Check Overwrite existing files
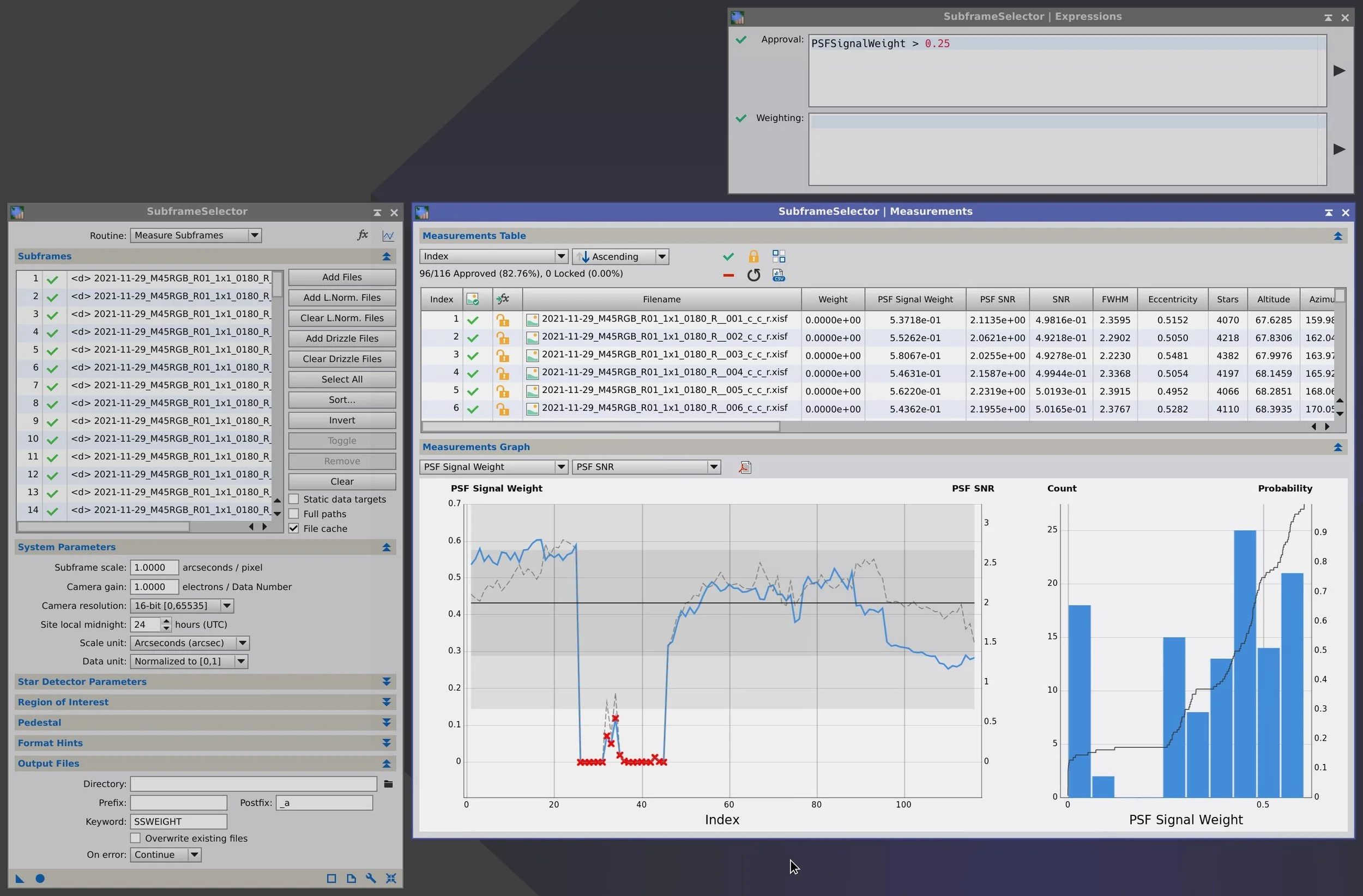Viewport: 1363px width, 896px height. coord(136,838)
